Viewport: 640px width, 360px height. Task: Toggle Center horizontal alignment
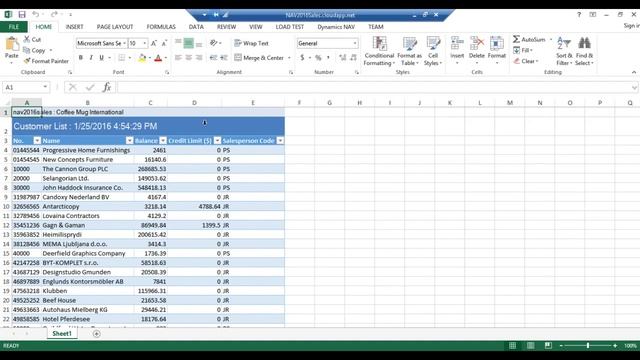189,58
